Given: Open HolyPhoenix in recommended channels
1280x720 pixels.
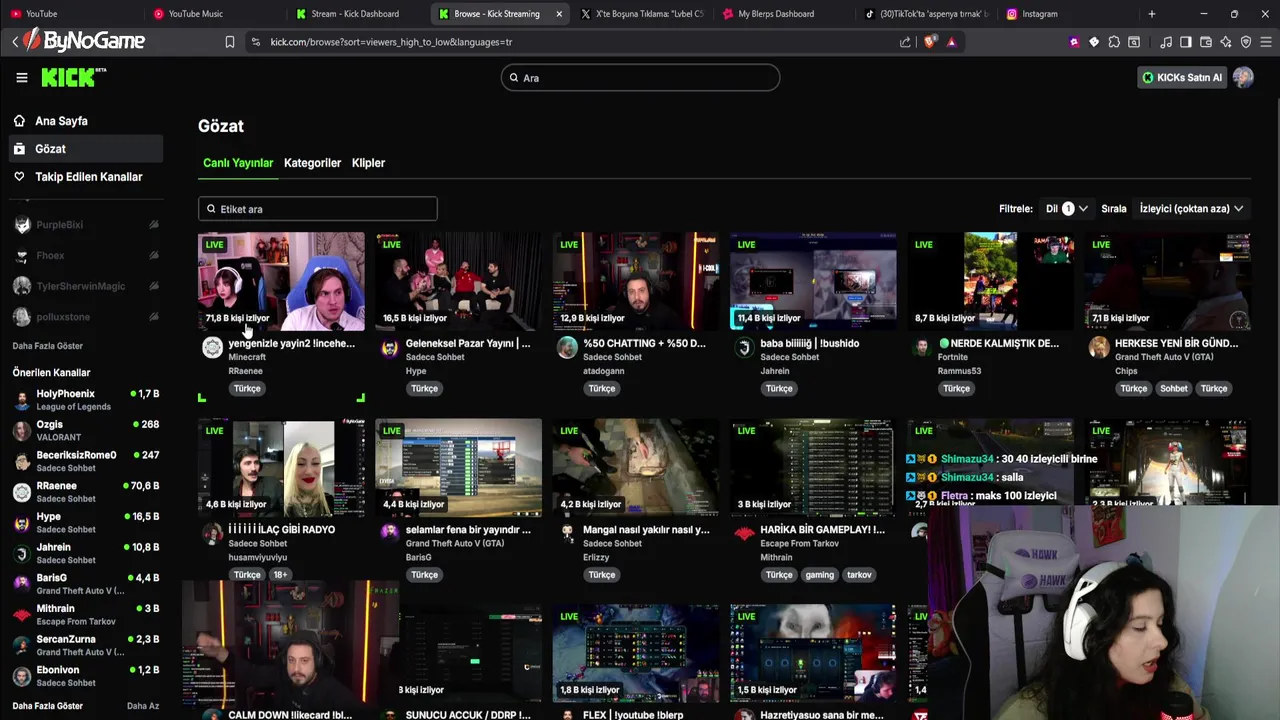Looking at the screenshot, I should [85, 400].
